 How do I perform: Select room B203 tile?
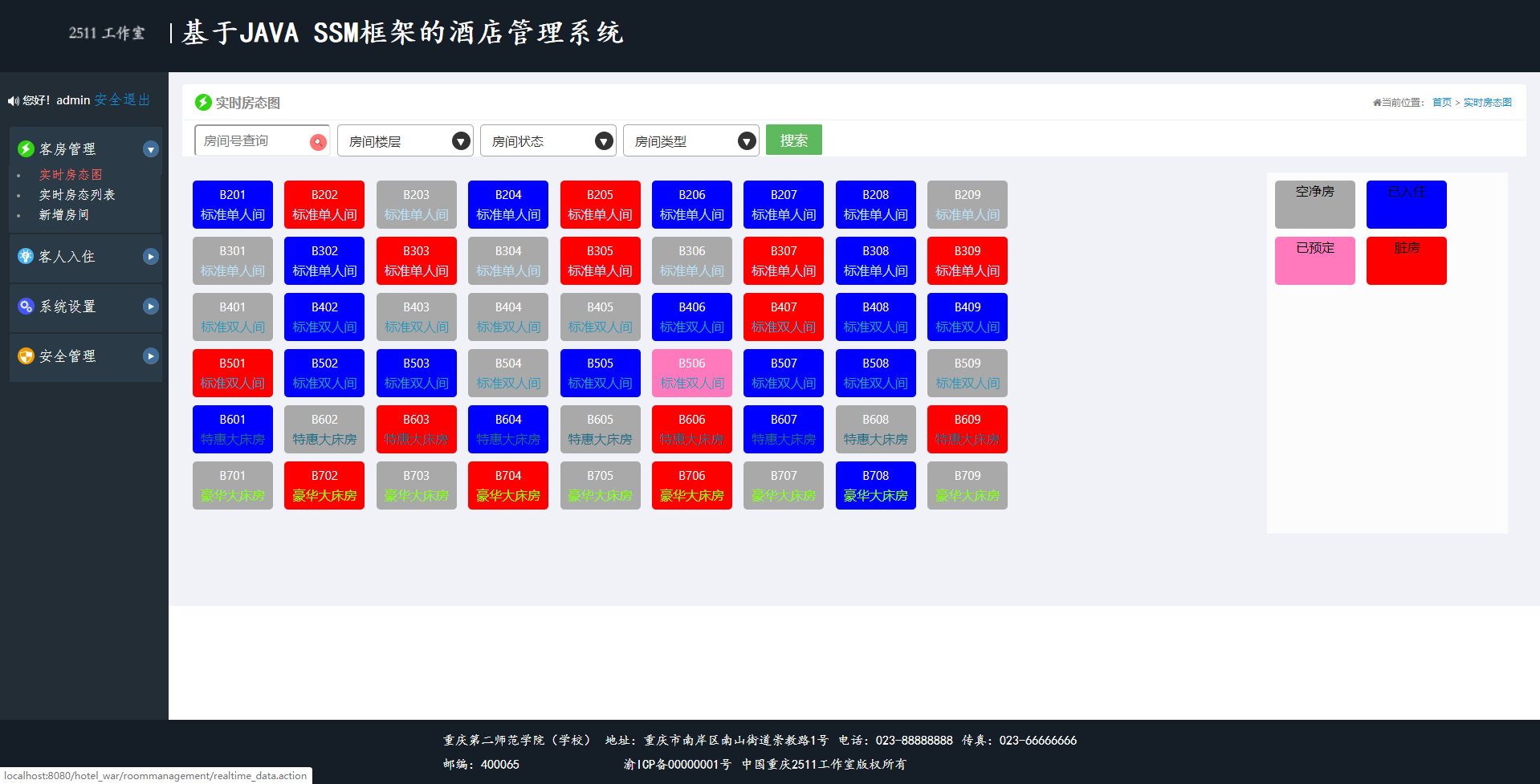[417, 205]
